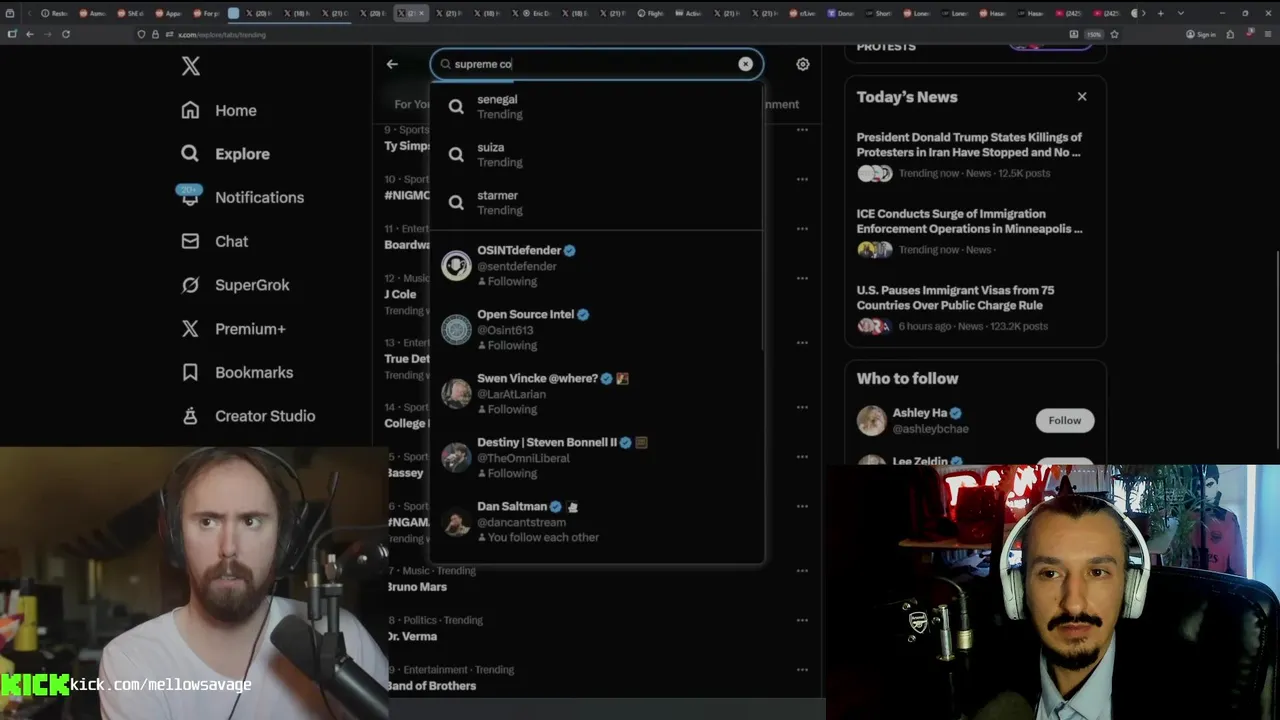The height and width of the screenshot is (720, 1280).
Task: Open more options for Band of Brothers
Action: [802, 669]
